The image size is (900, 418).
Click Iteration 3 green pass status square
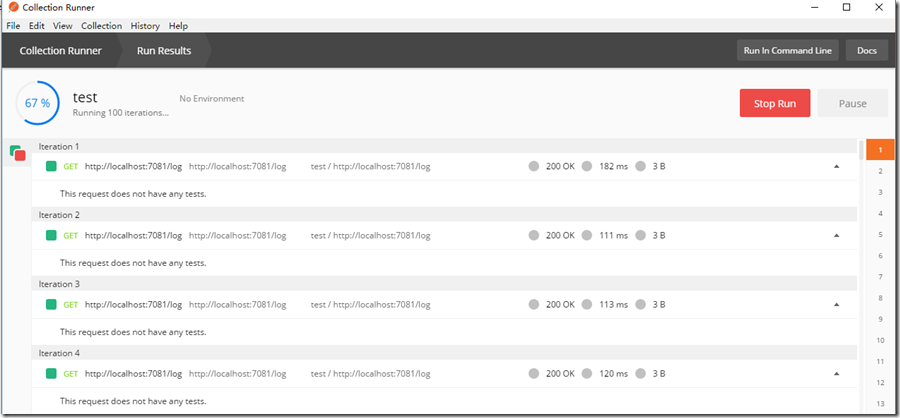(51, 305)
